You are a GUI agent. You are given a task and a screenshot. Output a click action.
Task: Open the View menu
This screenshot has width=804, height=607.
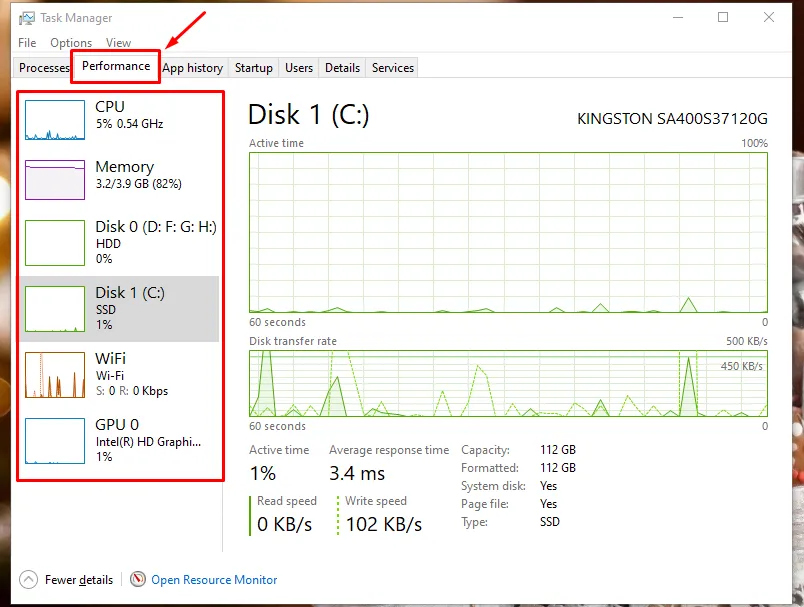point(118,43)
